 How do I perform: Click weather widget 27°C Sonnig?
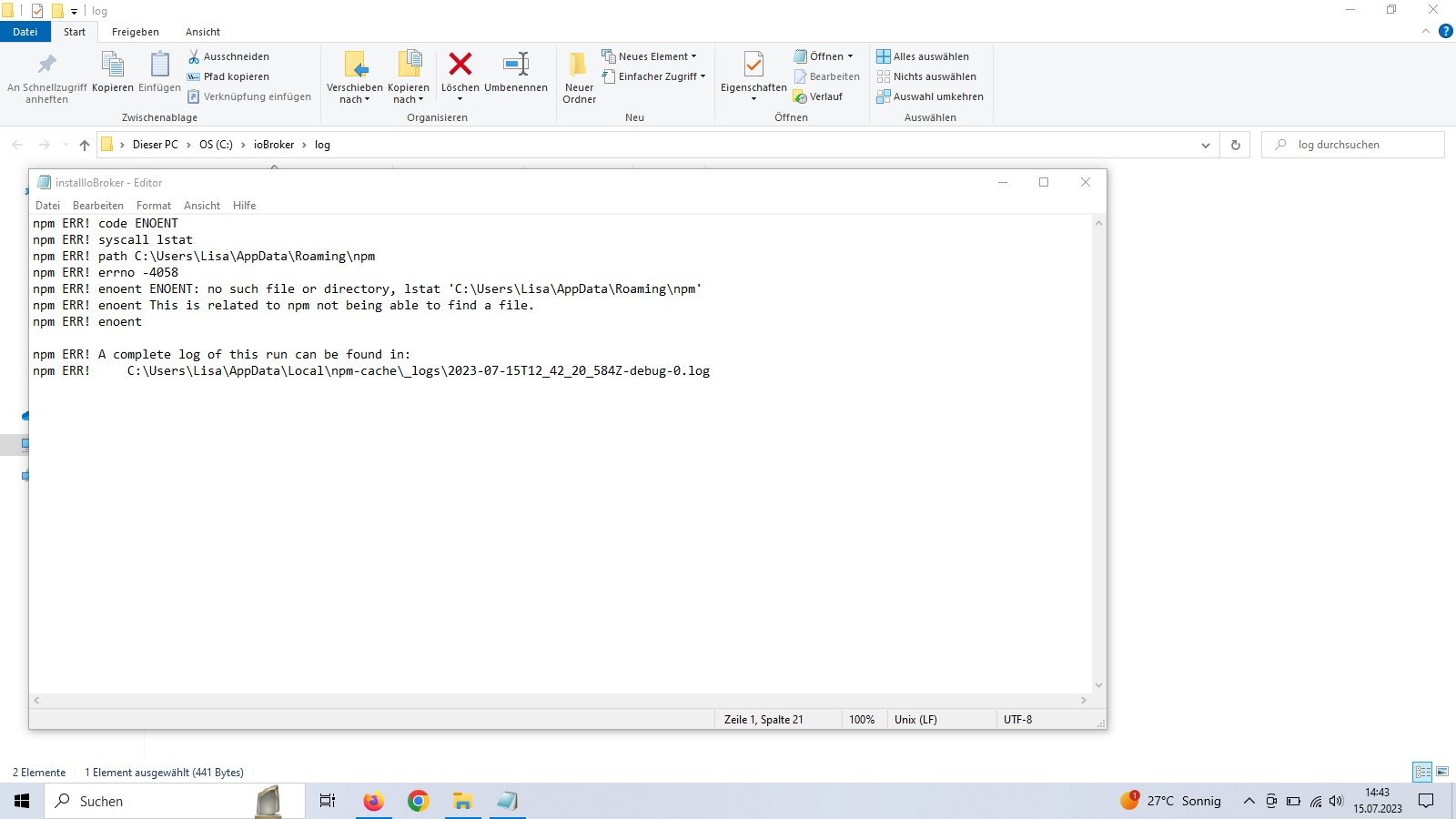[1171, 801]
